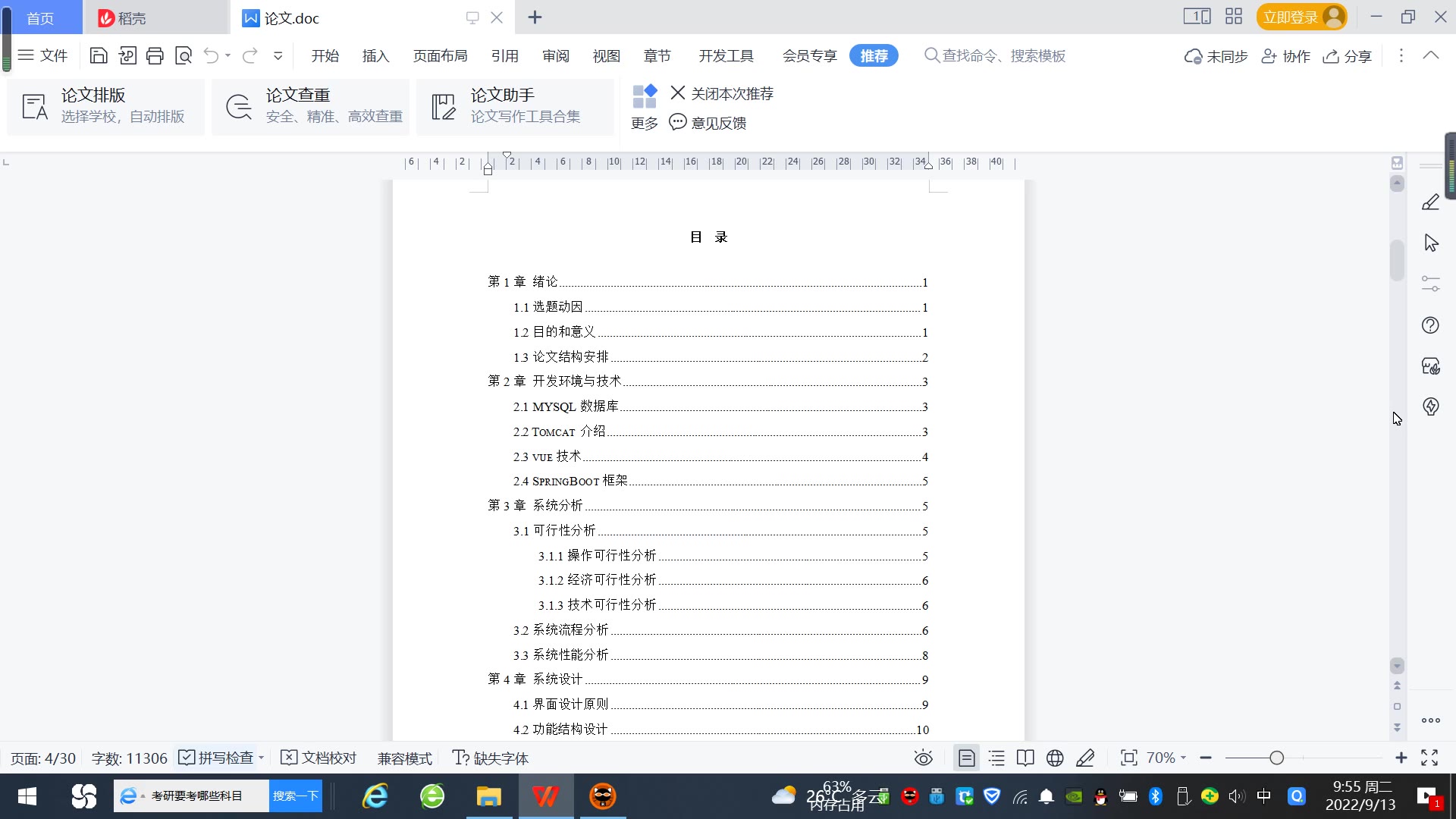The width and height of the screenshot is (1456, 819).
Task: Click the Undo arrow
Action: pyautogui.click(x=211, y=55)
